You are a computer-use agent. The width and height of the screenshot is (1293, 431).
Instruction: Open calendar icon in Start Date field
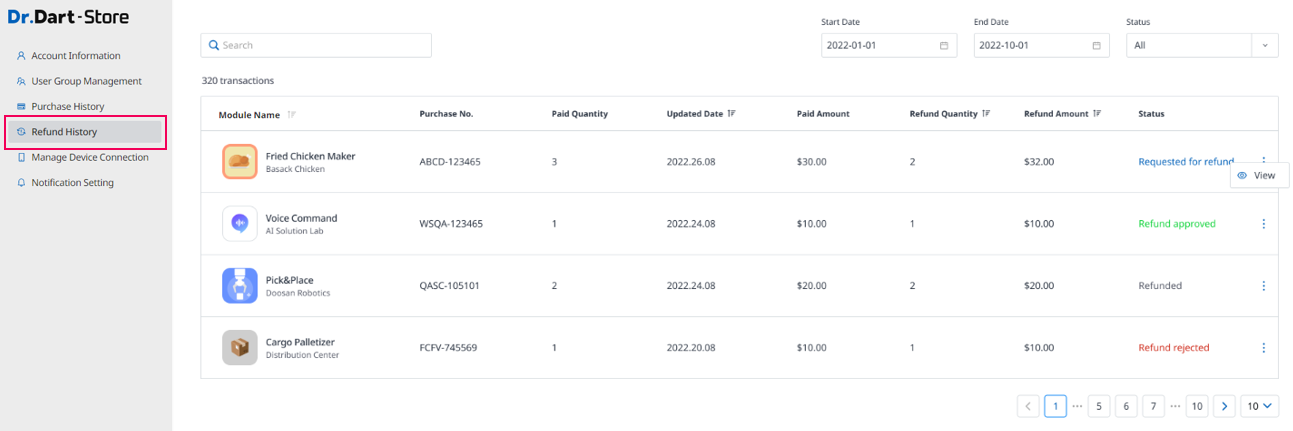944,46
